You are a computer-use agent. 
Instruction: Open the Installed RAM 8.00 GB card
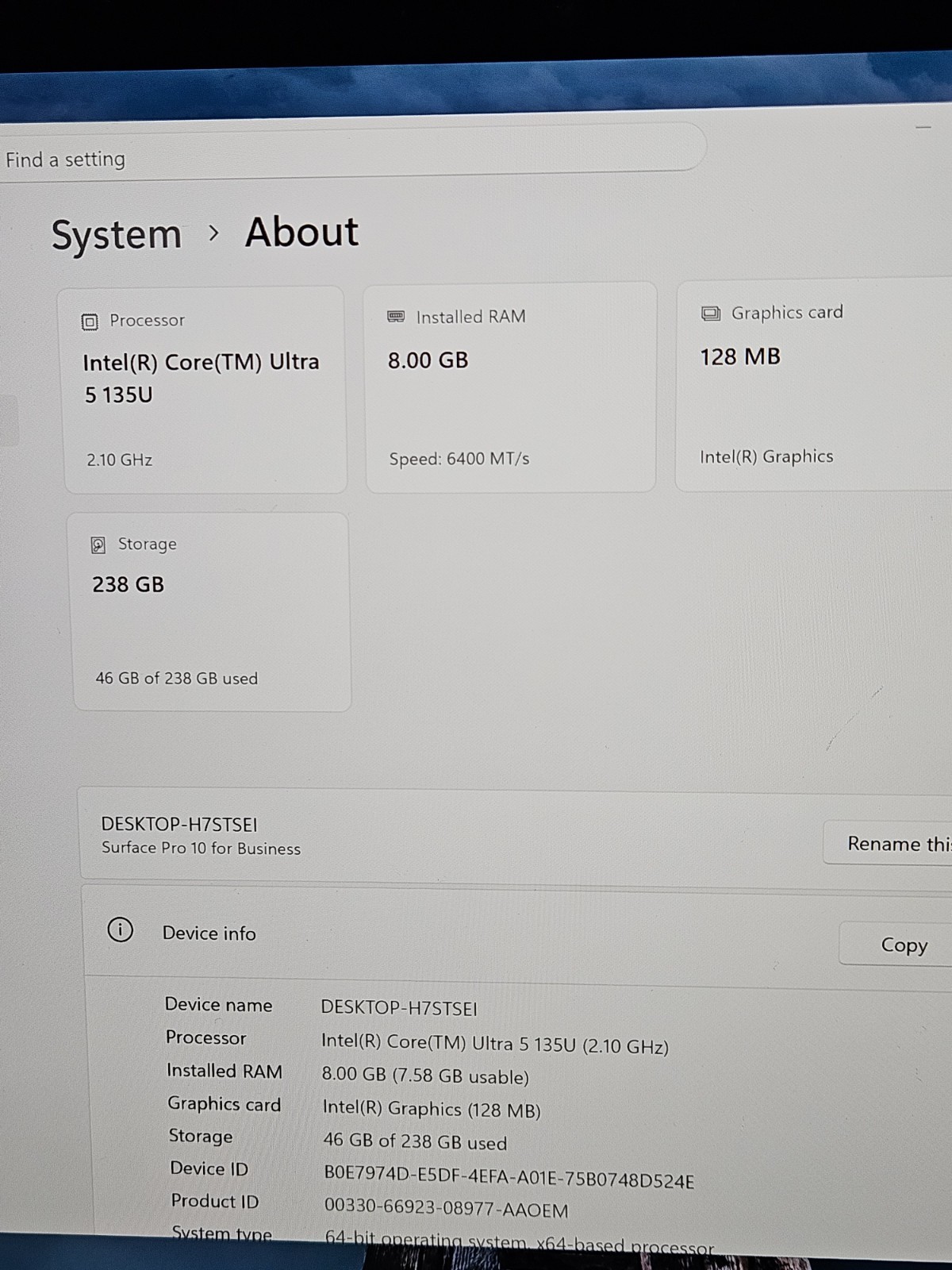510,387
